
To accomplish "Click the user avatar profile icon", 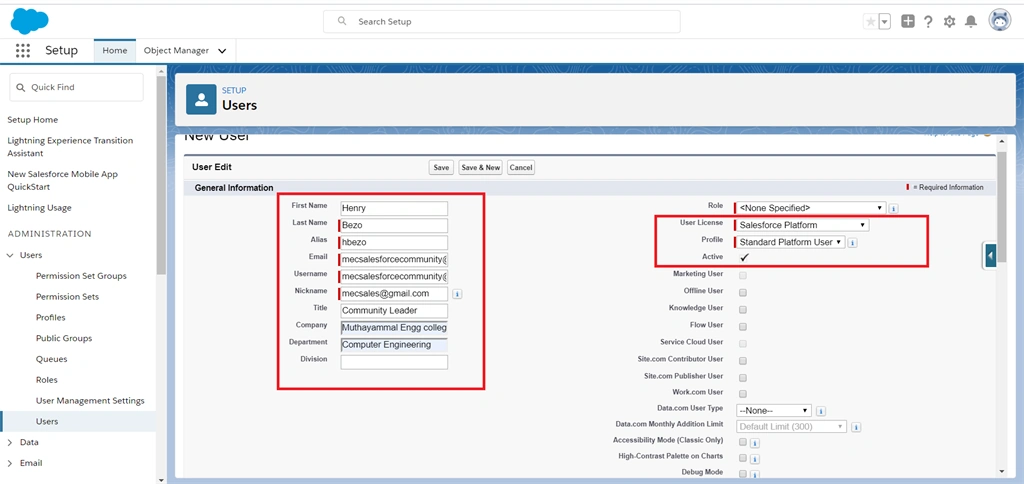I will pos(999,21).
